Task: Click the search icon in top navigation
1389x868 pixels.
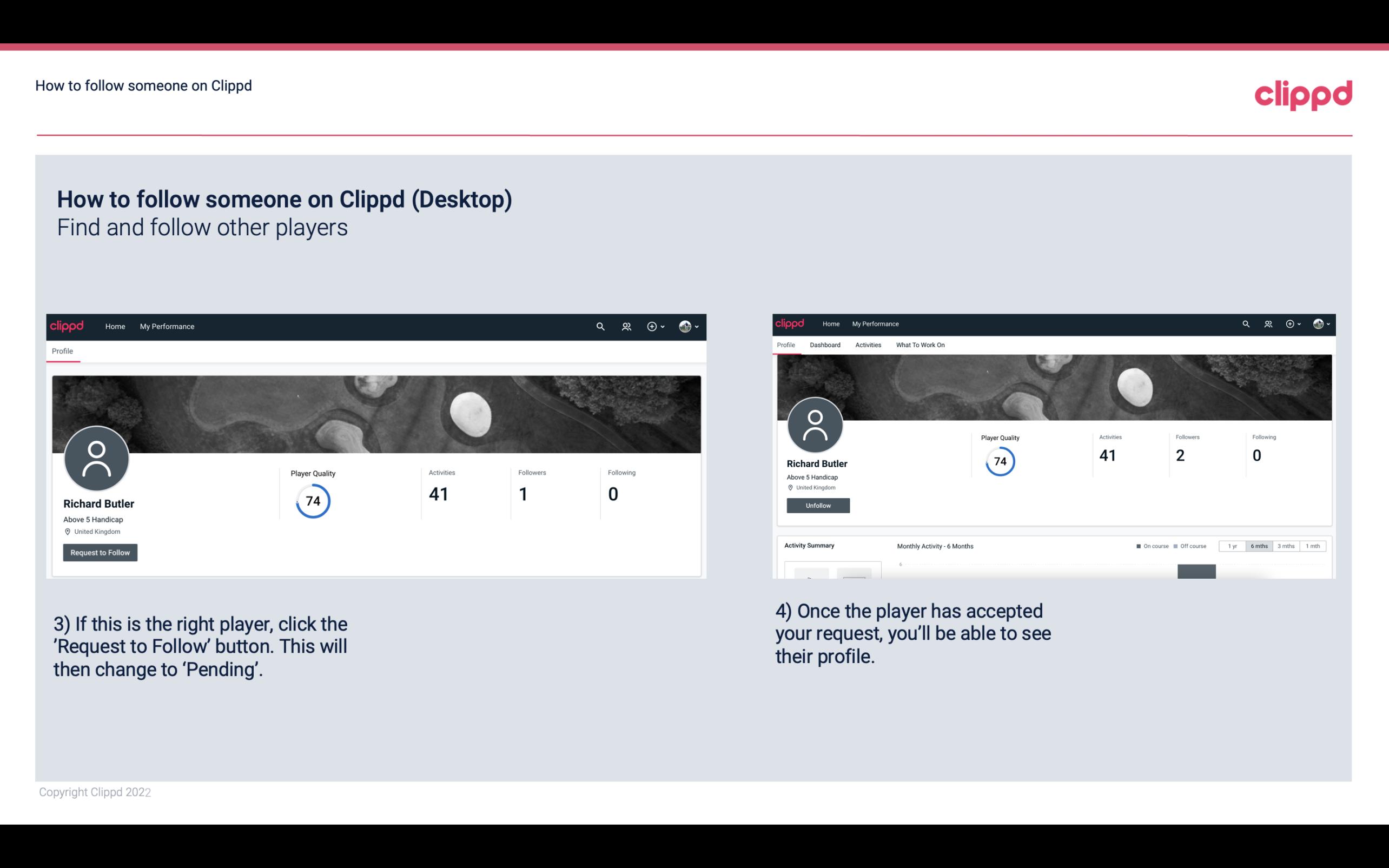Action: click(600, 326)
